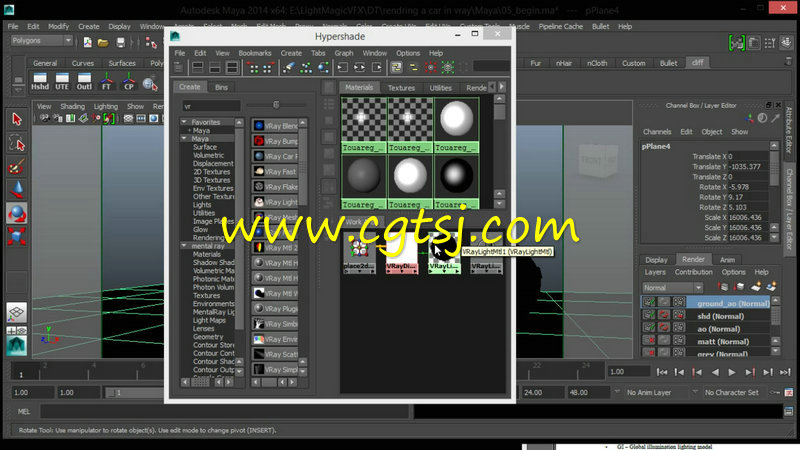Click the VRayDirt node swatch in work area
The height and width of the screenshot is (450, 800).
click(x=402, y=249)
